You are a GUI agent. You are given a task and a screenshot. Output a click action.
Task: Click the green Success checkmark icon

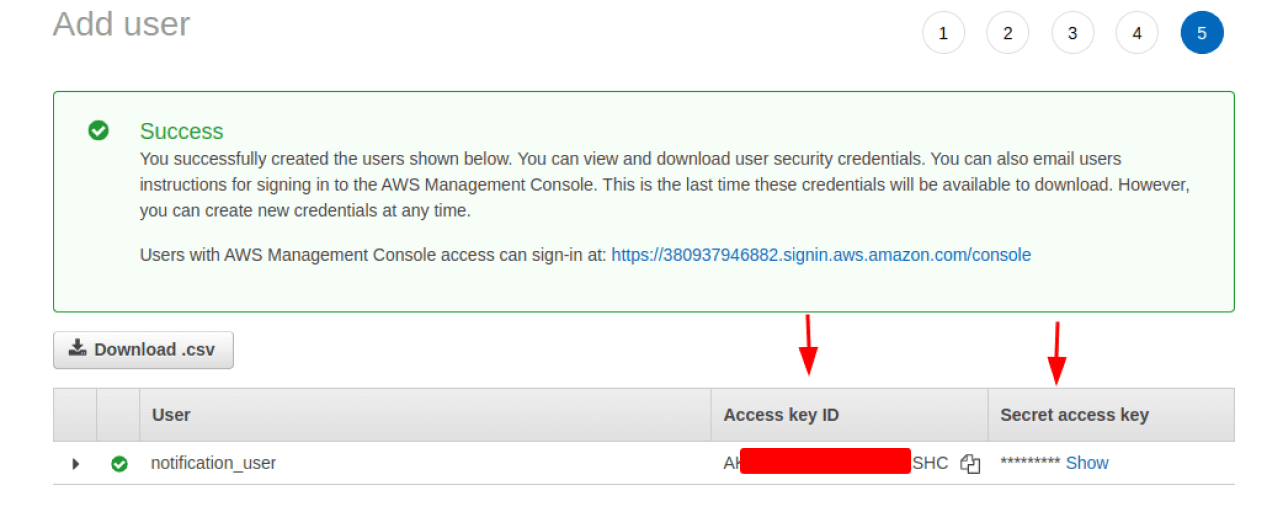(98, 130)
